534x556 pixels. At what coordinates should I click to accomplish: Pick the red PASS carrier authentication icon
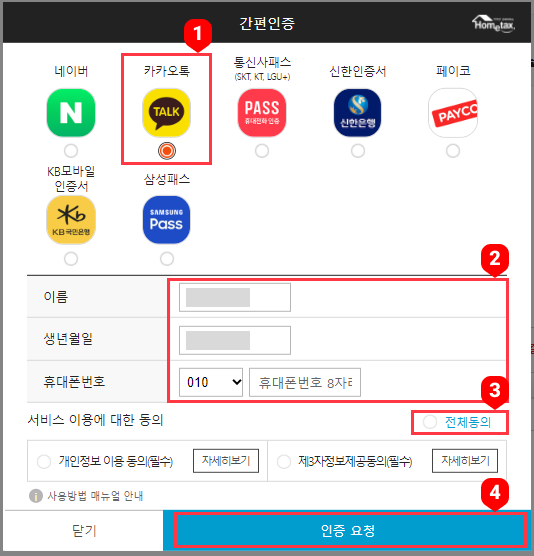tap(262, 112)
